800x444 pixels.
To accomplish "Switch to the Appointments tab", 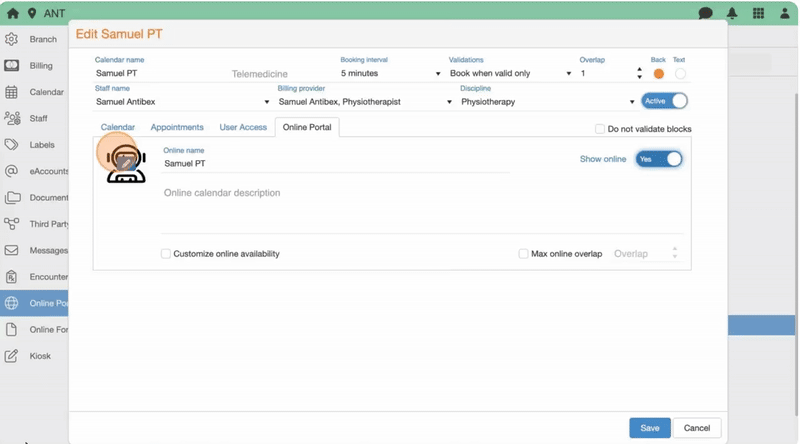I will pyautogui.click(x=177, y=128).
